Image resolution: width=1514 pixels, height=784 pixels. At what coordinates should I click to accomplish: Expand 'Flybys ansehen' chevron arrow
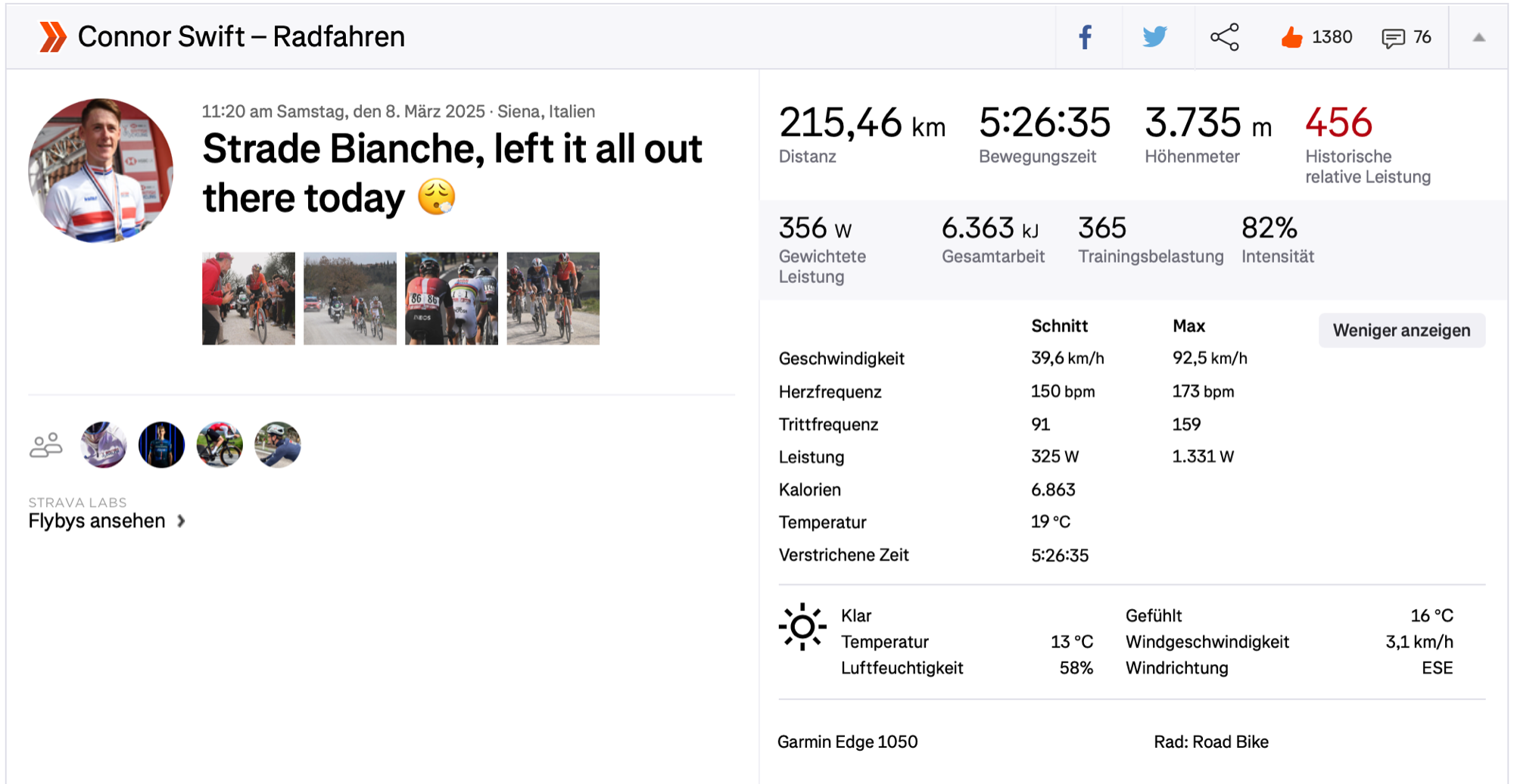pyautogui.click(x=181, y=521)
